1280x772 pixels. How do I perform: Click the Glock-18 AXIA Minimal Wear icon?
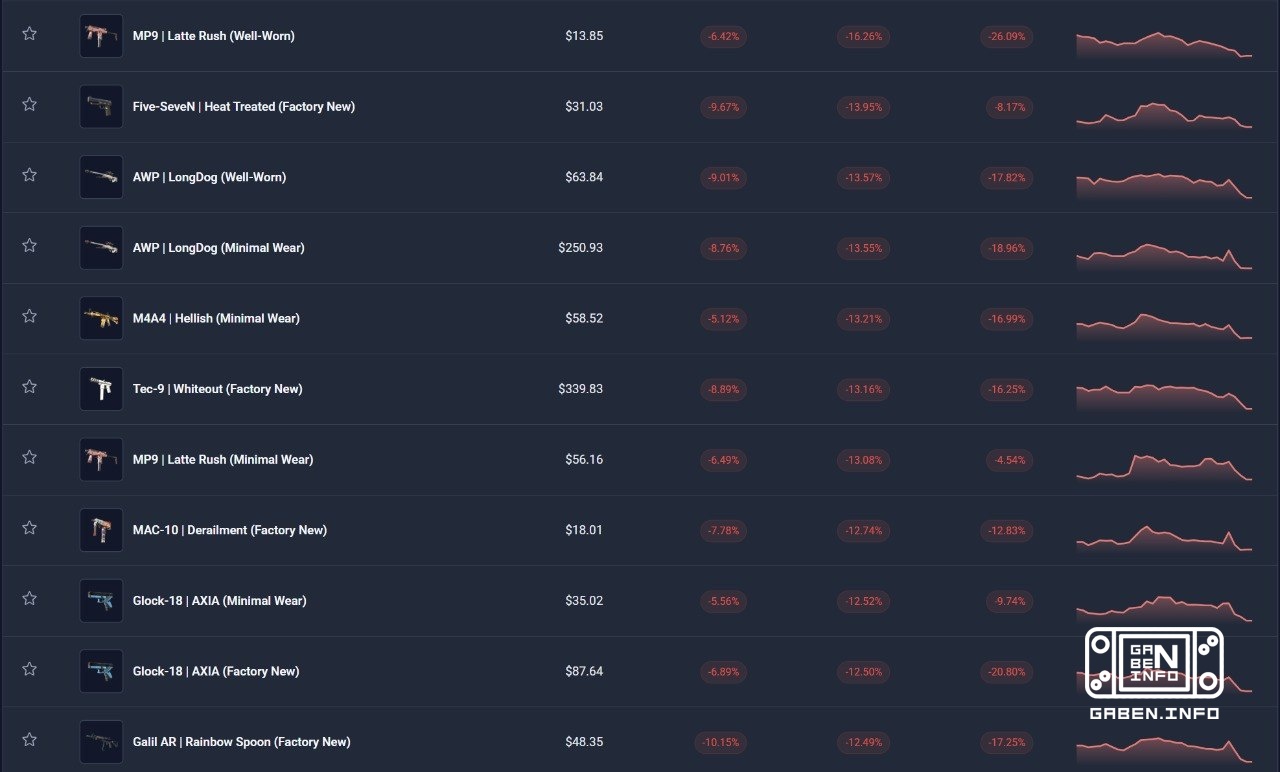[101, 601]
